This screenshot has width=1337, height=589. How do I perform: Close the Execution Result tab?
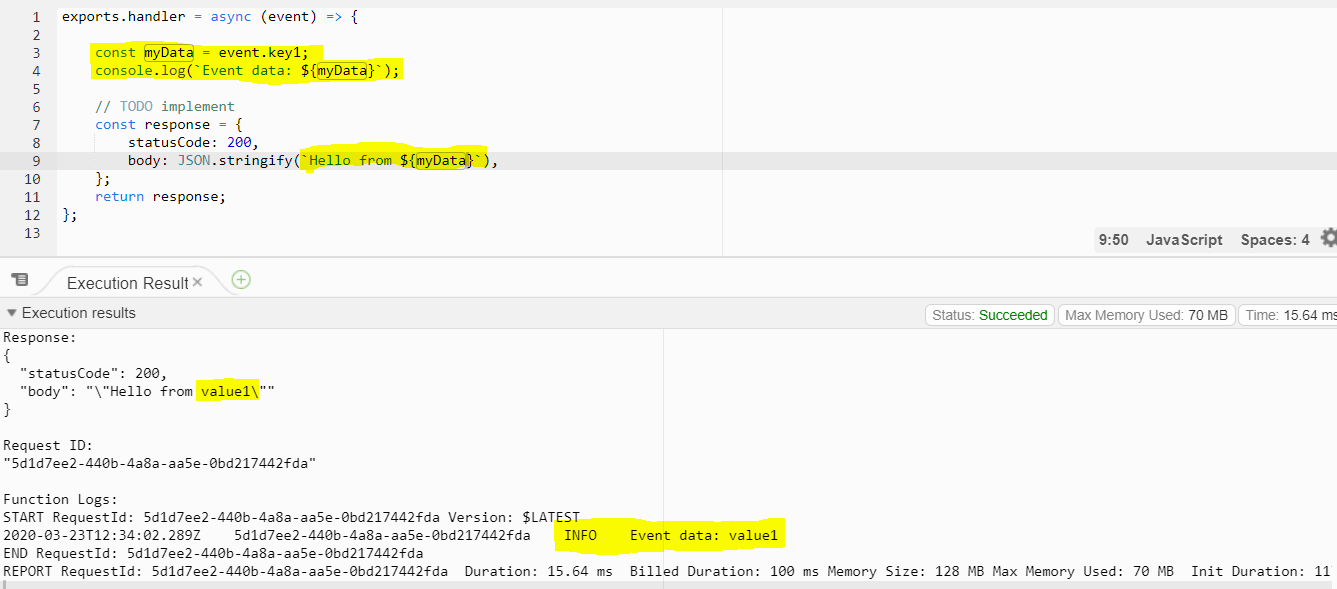tap(197, 283)
